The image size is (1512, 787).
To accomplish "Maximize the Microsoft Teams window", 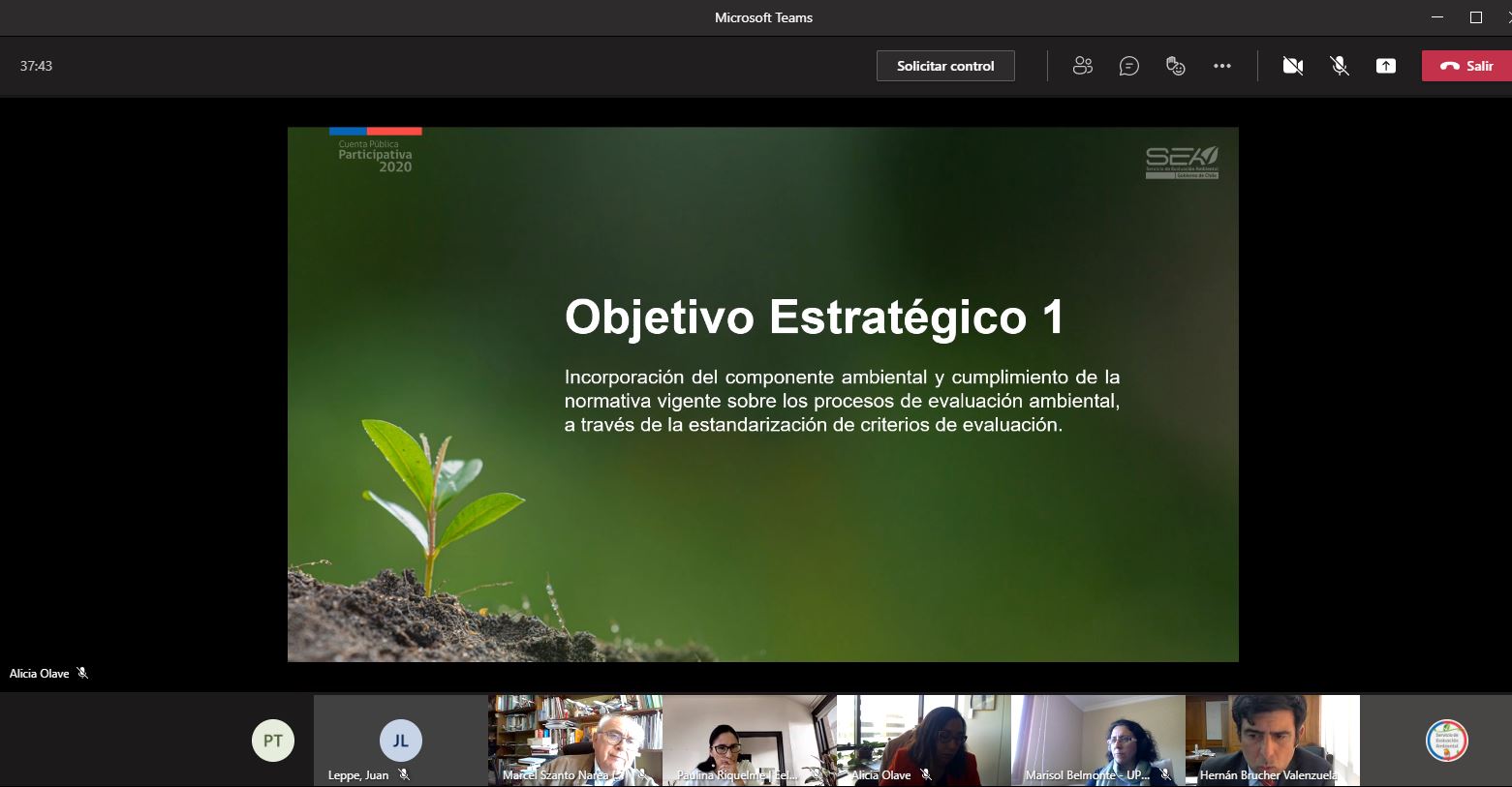I will 1475,17.
